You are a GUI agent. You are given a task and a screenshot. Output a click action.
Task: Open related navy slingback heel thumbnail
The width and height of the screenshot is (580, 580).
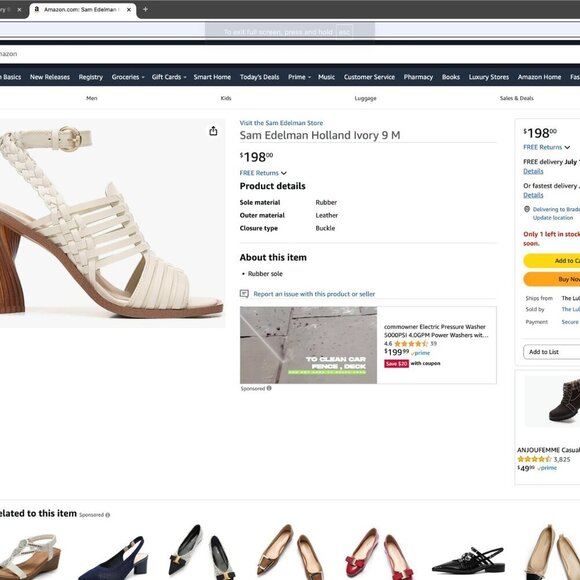pyautogui.click(x=113, y=557)
